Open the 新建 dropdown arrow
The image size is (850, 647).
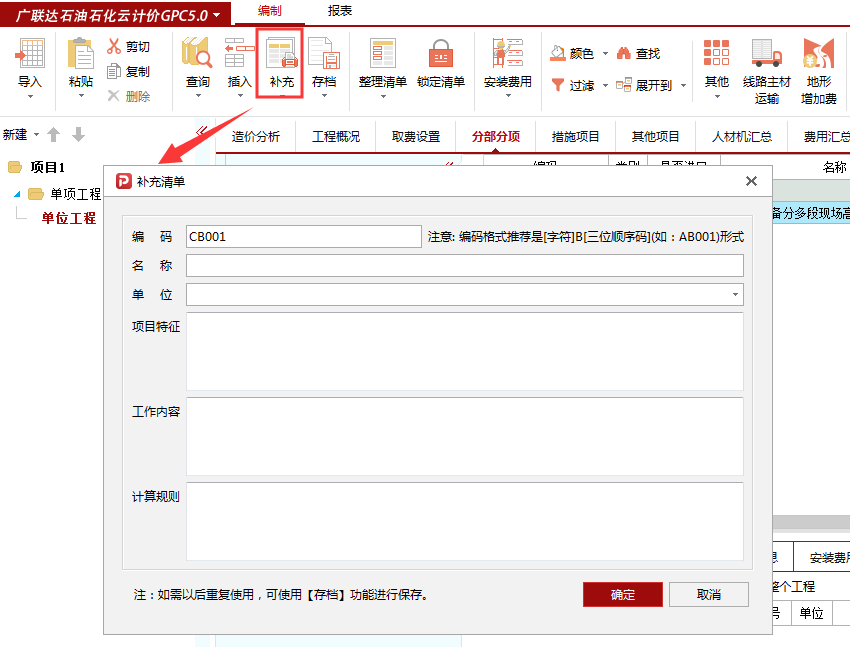click(x=37, y=135)
